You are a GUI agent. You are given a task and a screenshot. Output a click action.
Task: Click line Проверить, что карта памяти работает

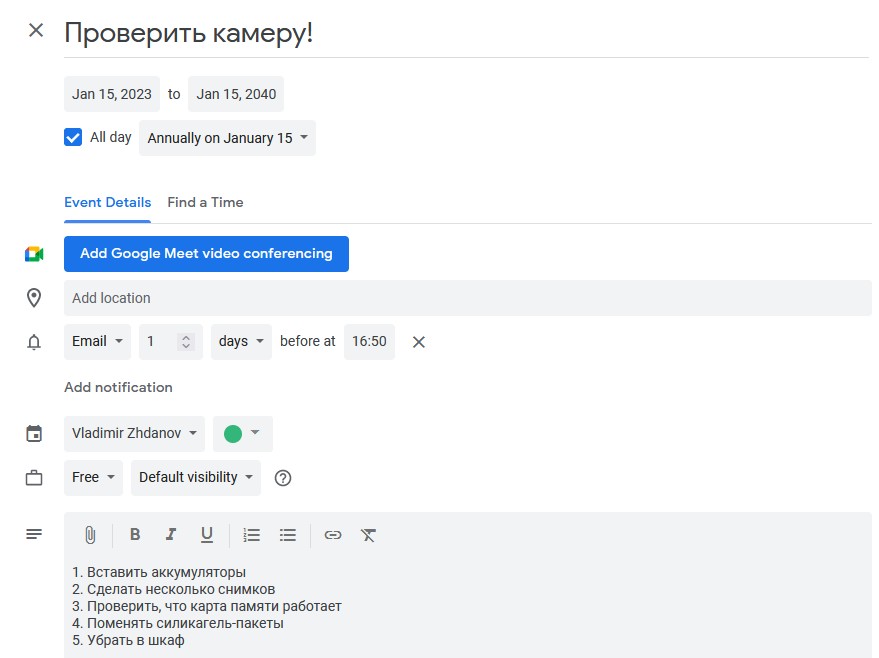click(214, 606)
